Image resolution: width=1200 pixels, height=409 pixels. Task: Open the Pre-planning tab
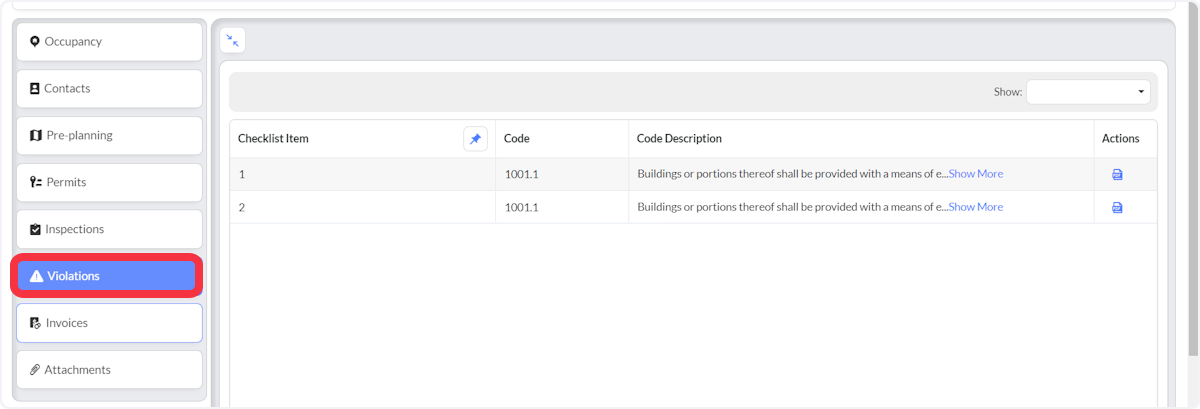109,135
